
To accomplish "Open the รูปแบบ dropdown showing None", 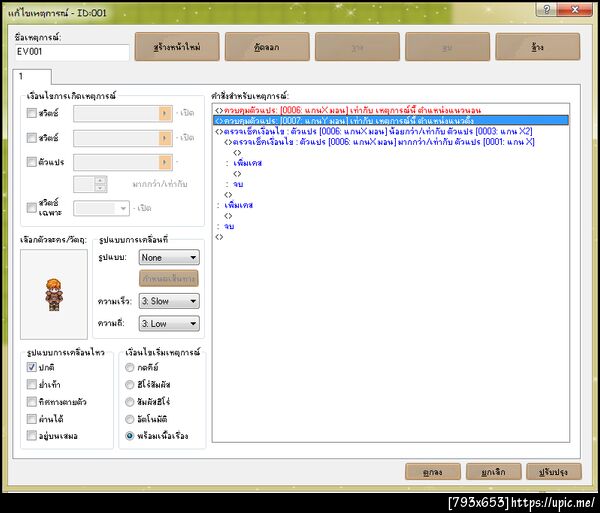I will [169, 257].
